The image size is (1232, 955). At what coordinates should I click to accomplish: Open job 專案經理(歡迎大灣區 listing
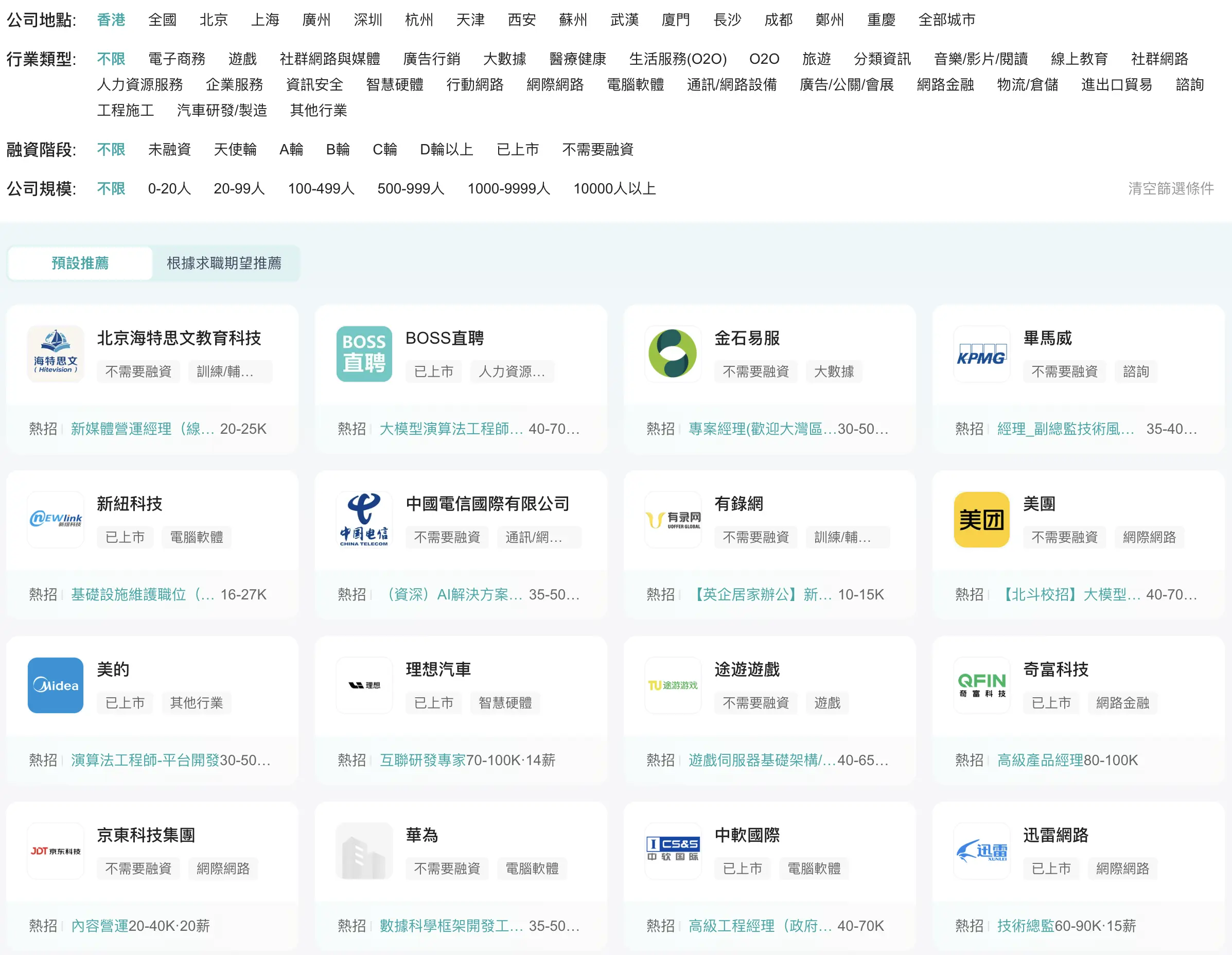tap(762, 429)
